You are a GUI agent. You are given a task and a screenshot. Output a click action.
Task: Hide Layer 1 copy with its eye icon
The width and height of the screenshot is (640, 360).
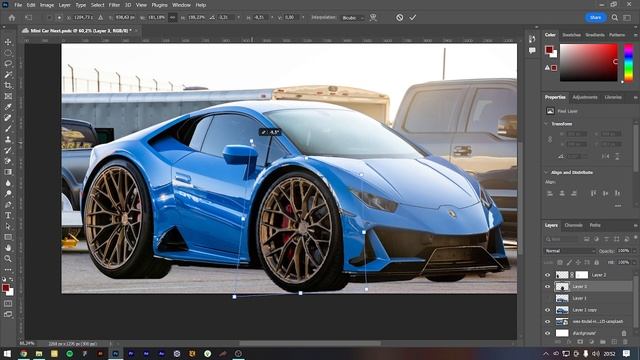548,310
